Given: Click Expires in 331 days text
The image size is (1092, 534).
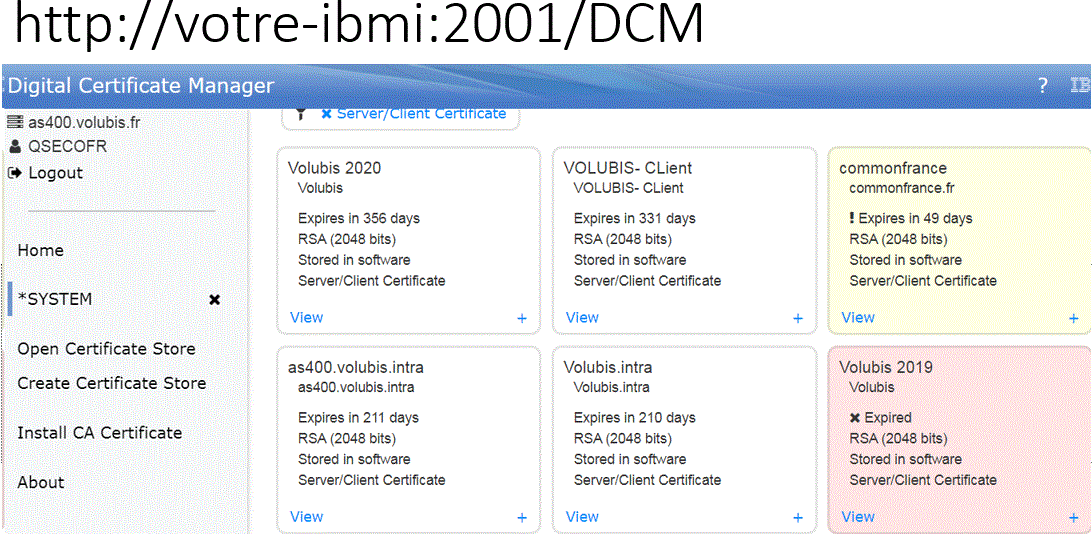Looking at the screenshot, I should tap(634, 219).
